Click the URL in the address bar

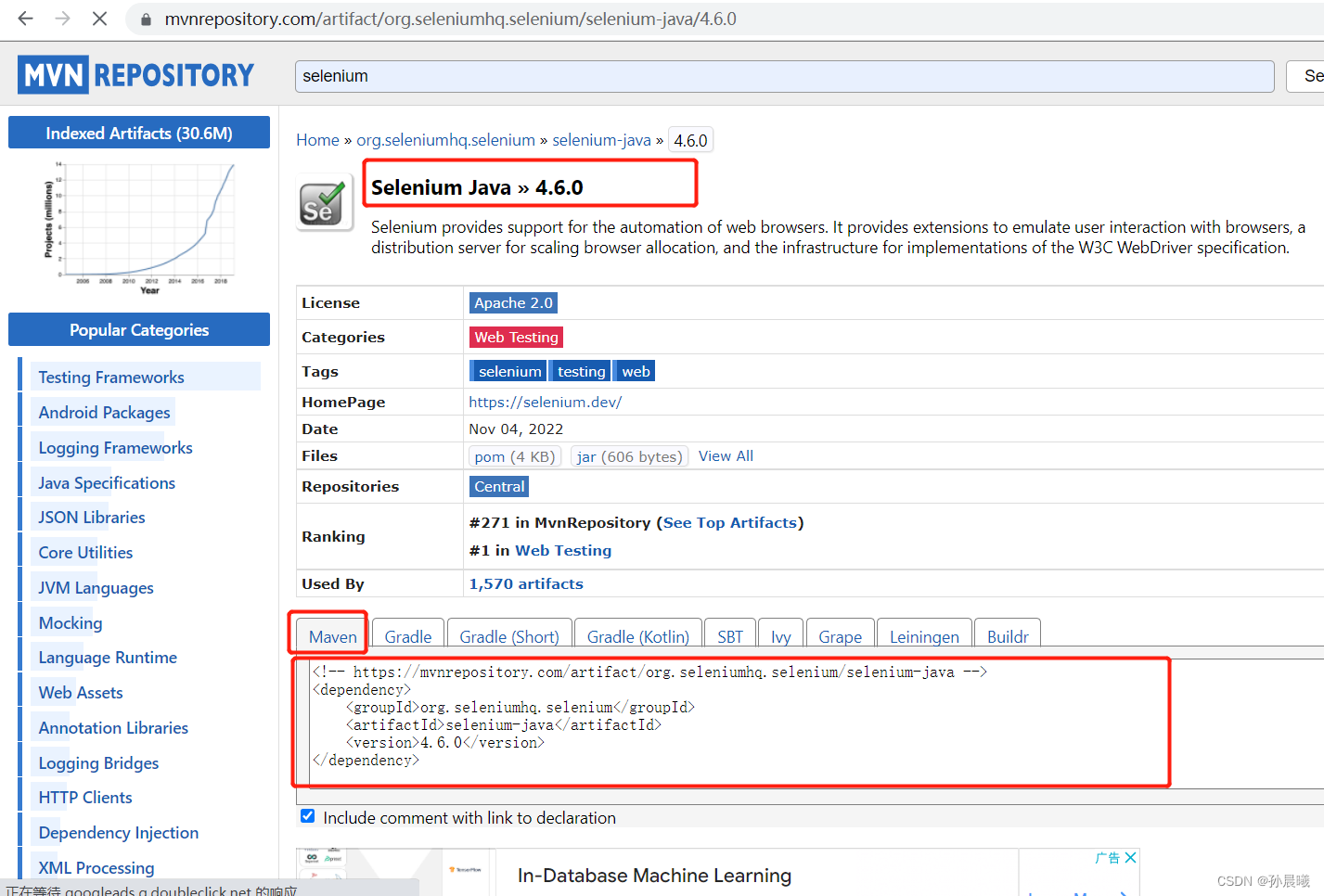click(x=451, y=19)
